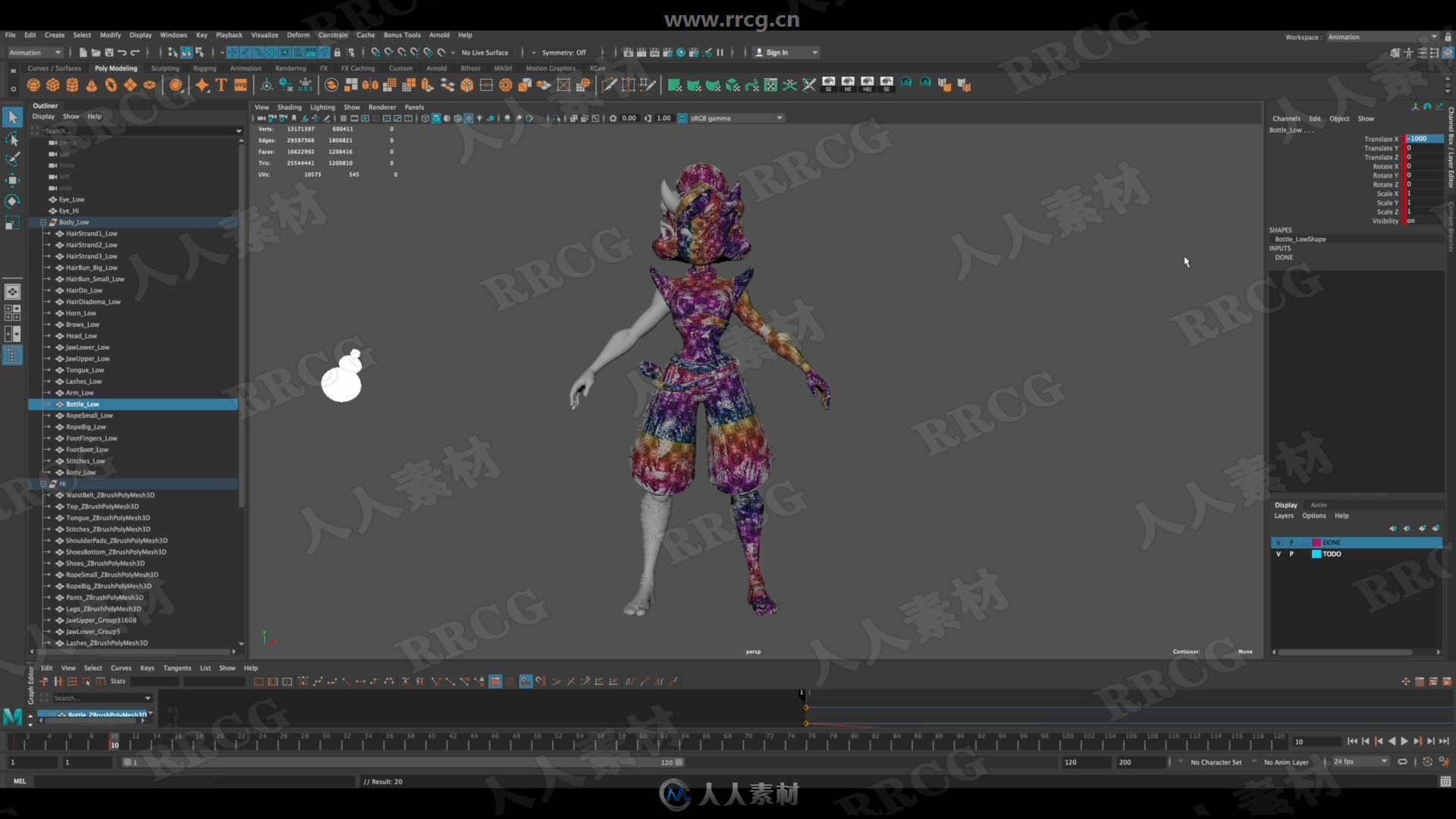Click the Redo arrow in the status line
This screenshot has width=1456, height=819.
135,52
